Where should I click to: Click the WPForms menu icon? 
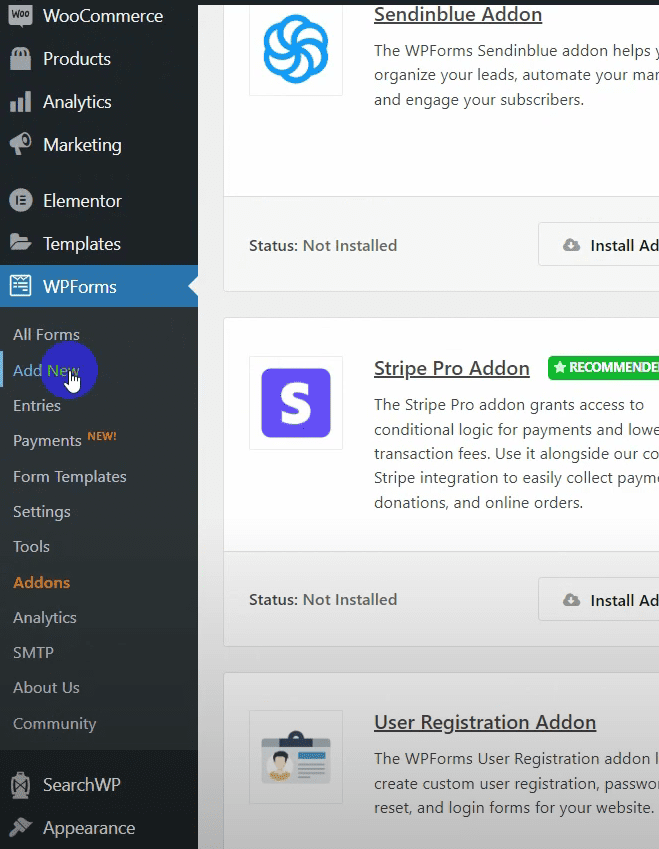pos(20,287)
